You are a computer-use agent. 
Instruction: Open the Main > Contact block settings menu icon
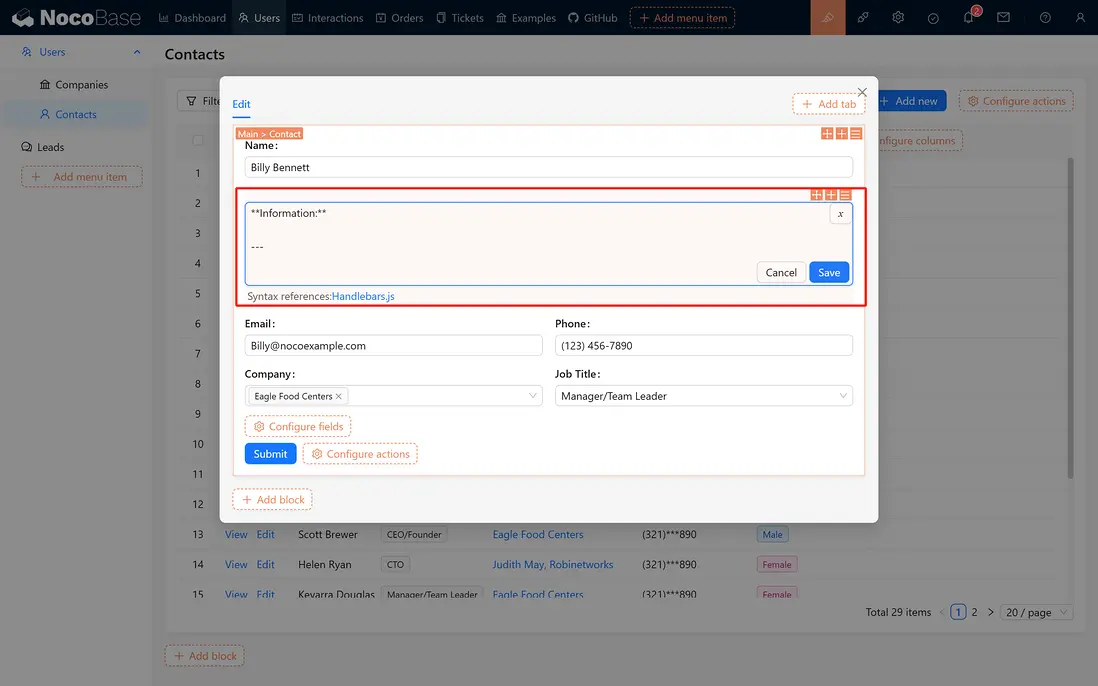click(x=856, y=133)
